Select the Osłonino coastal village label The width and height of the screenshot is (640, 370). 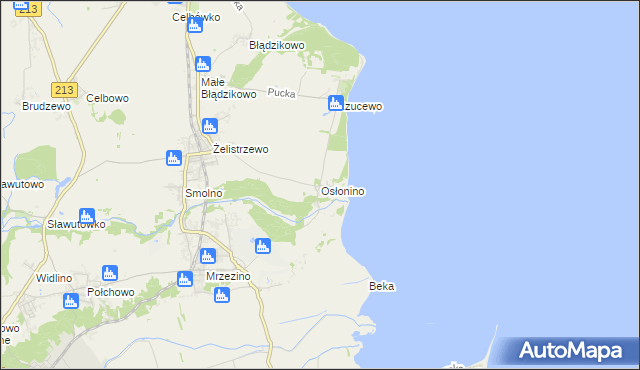click(343, 191)
